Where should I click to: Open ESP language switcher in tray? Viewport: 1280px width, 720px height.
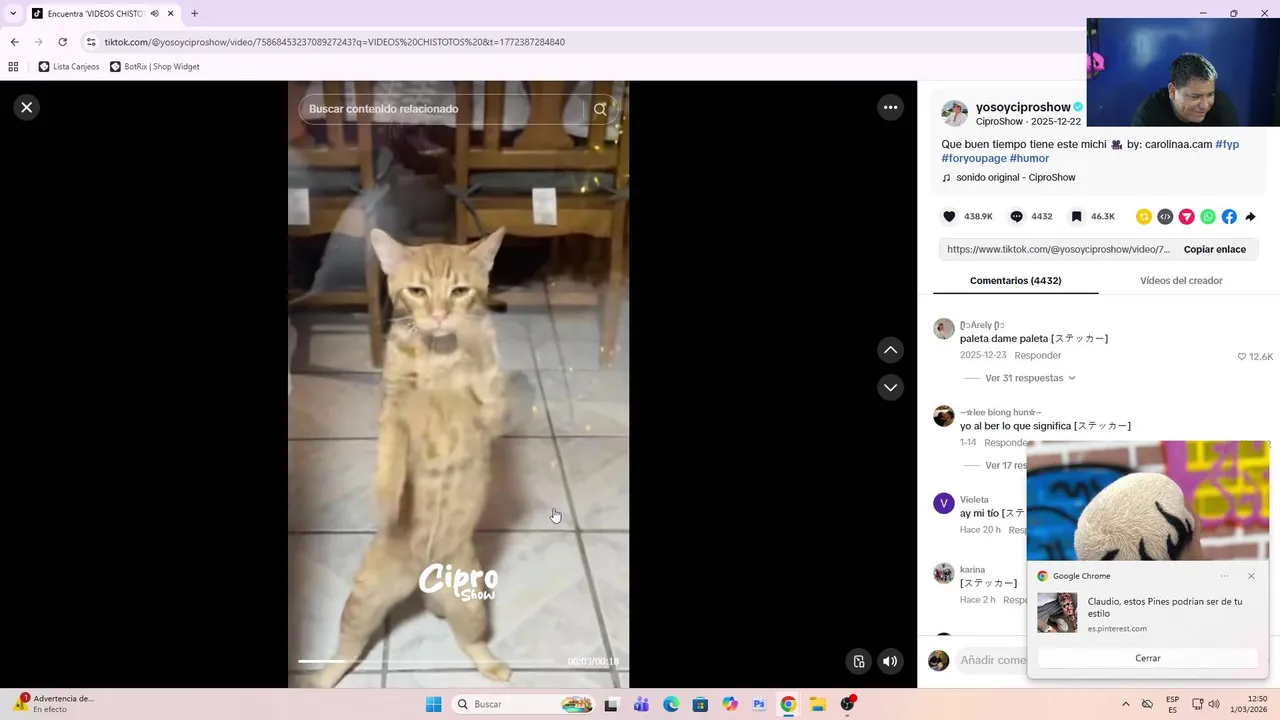(1172, 704)
